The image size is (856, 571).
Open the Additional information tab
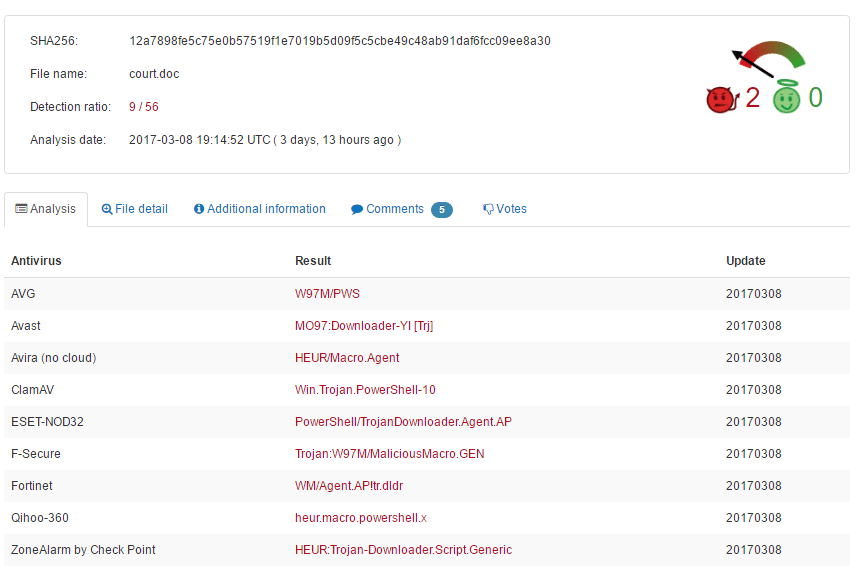pyautogui.click(x=260, y=209)
